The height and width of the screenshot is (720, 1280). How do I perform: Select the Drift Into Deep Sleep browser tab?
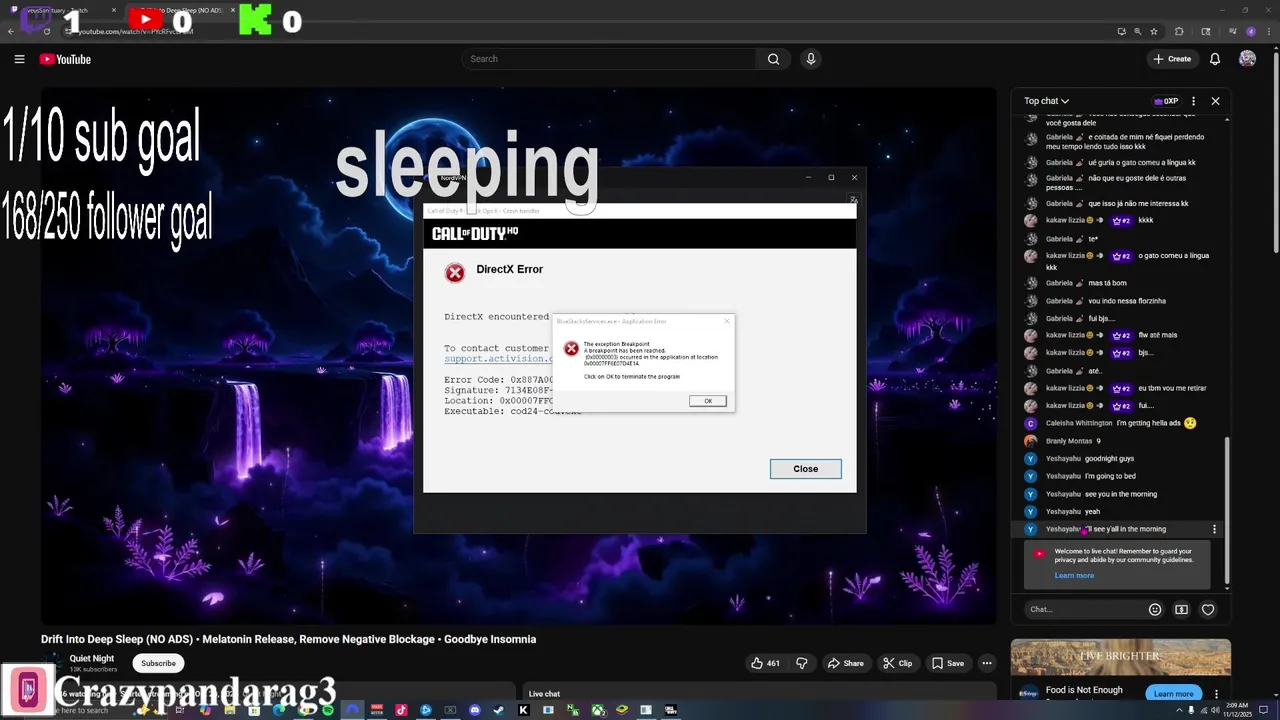point(185,10)
